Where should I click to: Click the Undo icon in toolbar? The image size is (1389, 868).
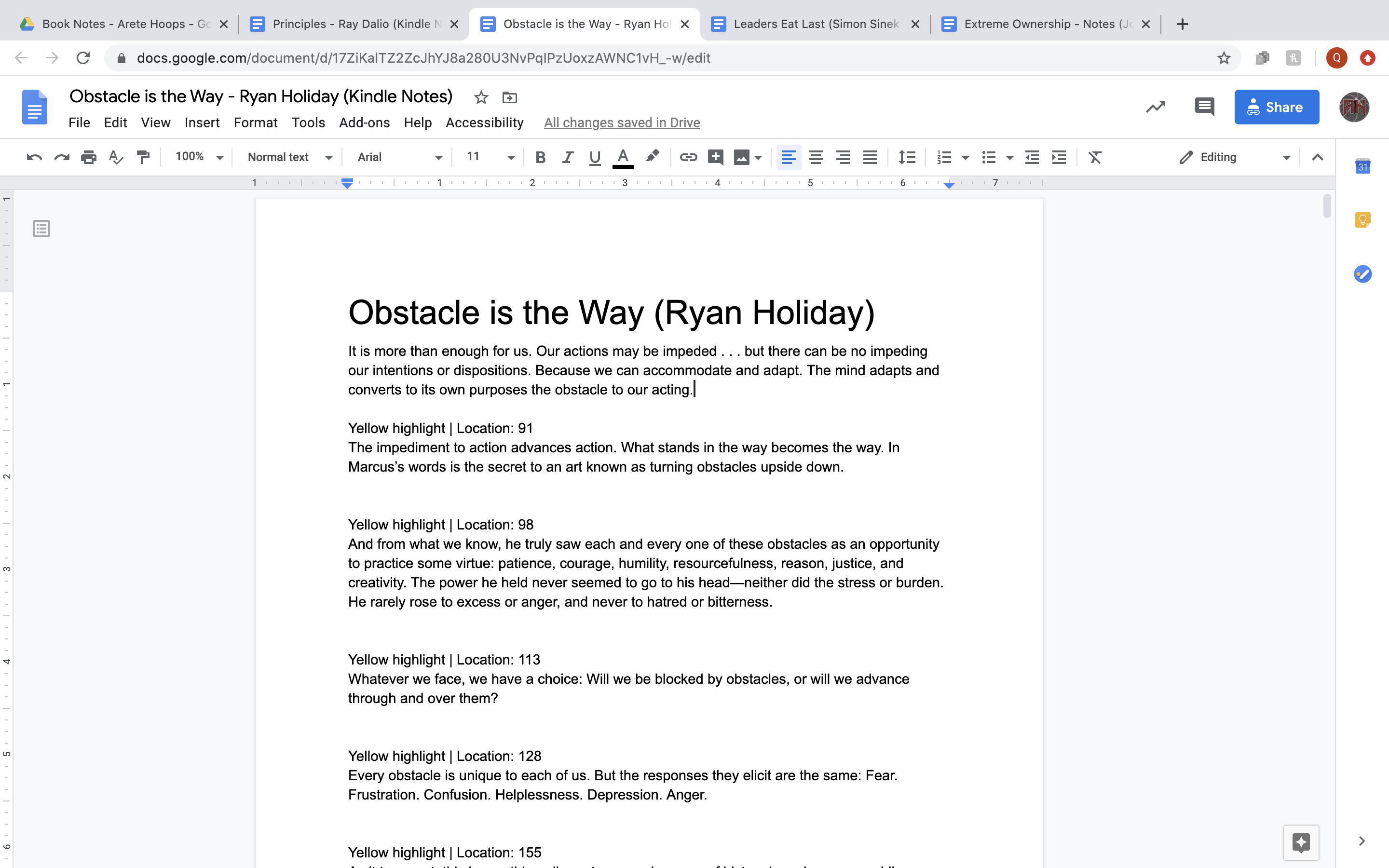[34, 157]
